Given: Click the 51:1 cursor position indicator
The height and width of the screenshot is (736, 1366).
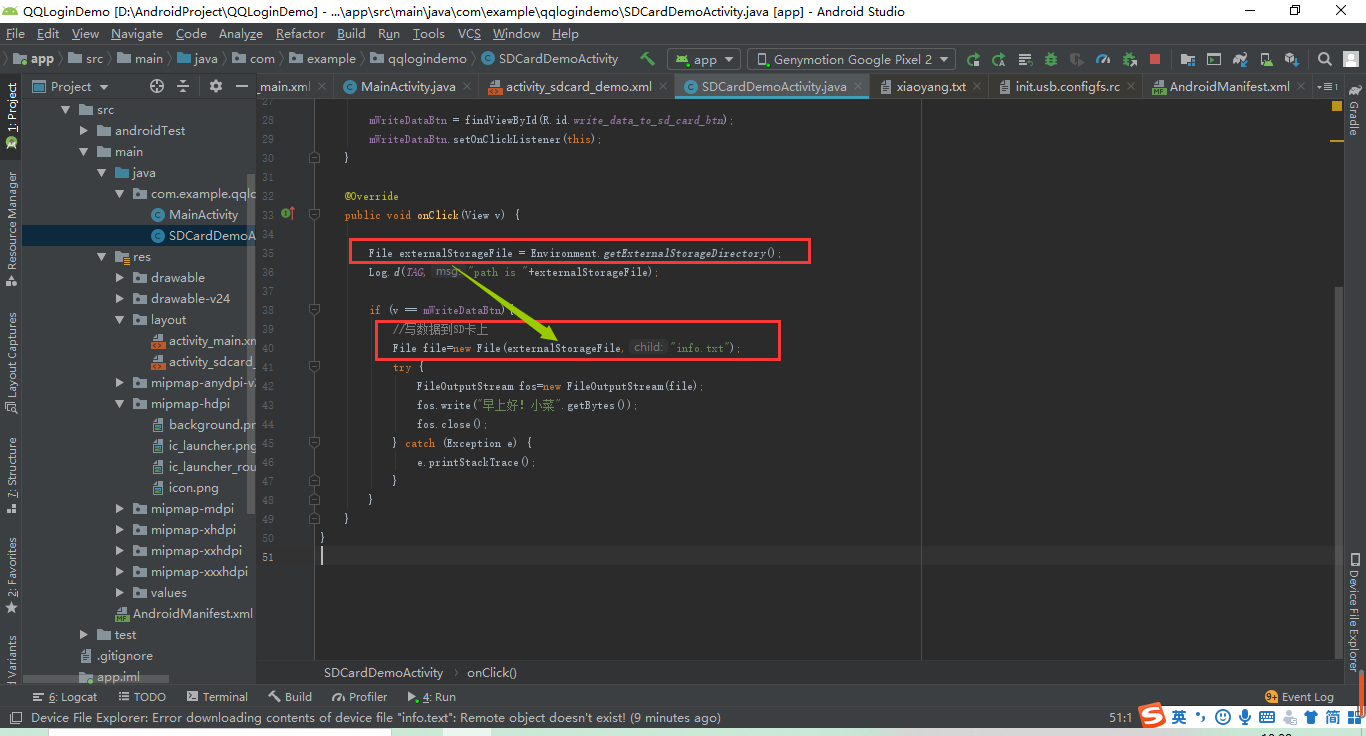Looking at the screenshot, I should (x=1120, y=718).
